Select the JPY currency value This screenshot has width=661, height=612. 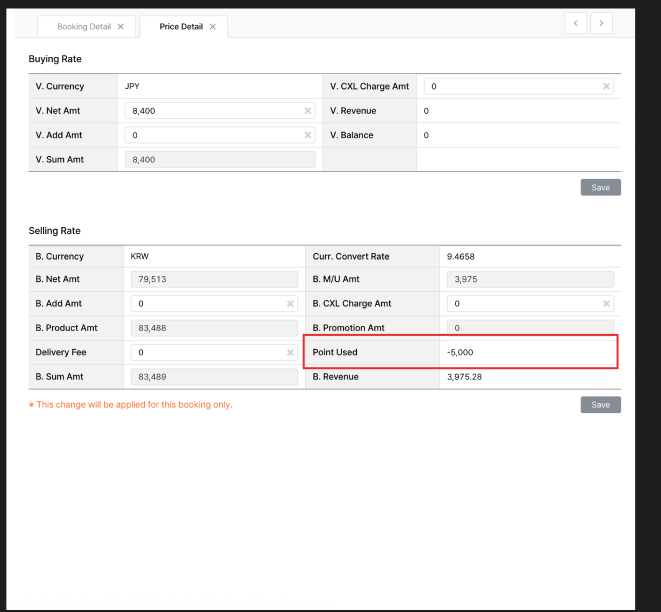pyautogui.click(x=132, y=86)
